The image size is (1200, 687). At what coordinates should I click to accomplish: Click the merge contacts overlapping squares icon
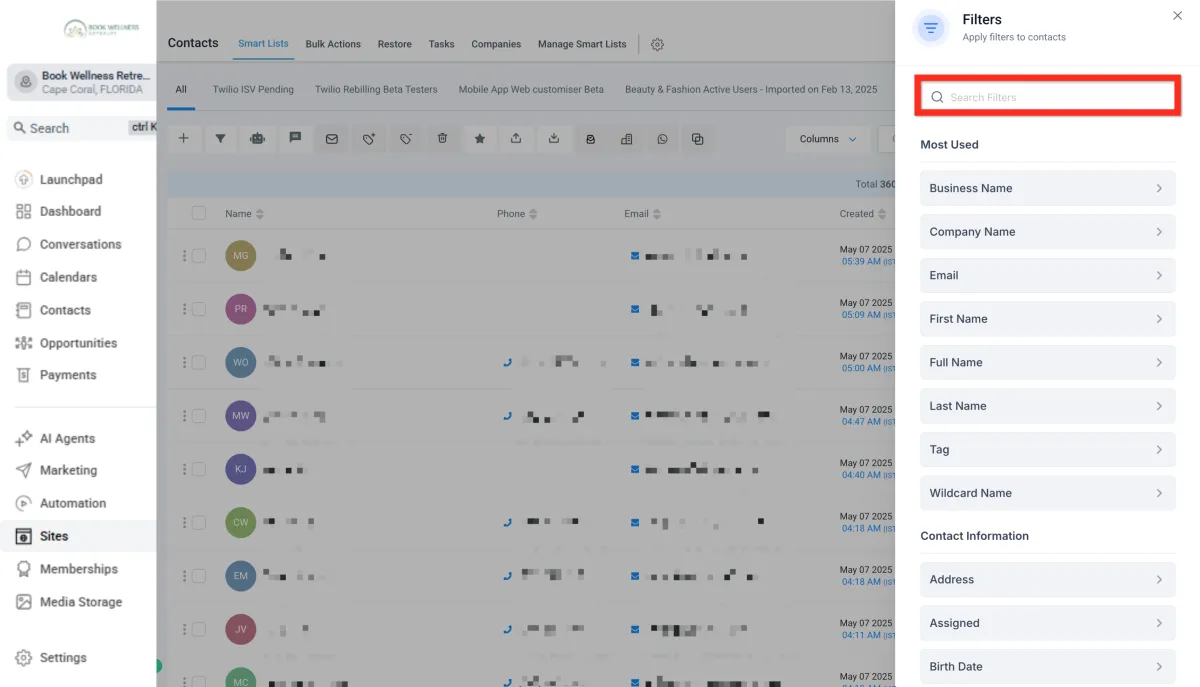pos(698,139)
